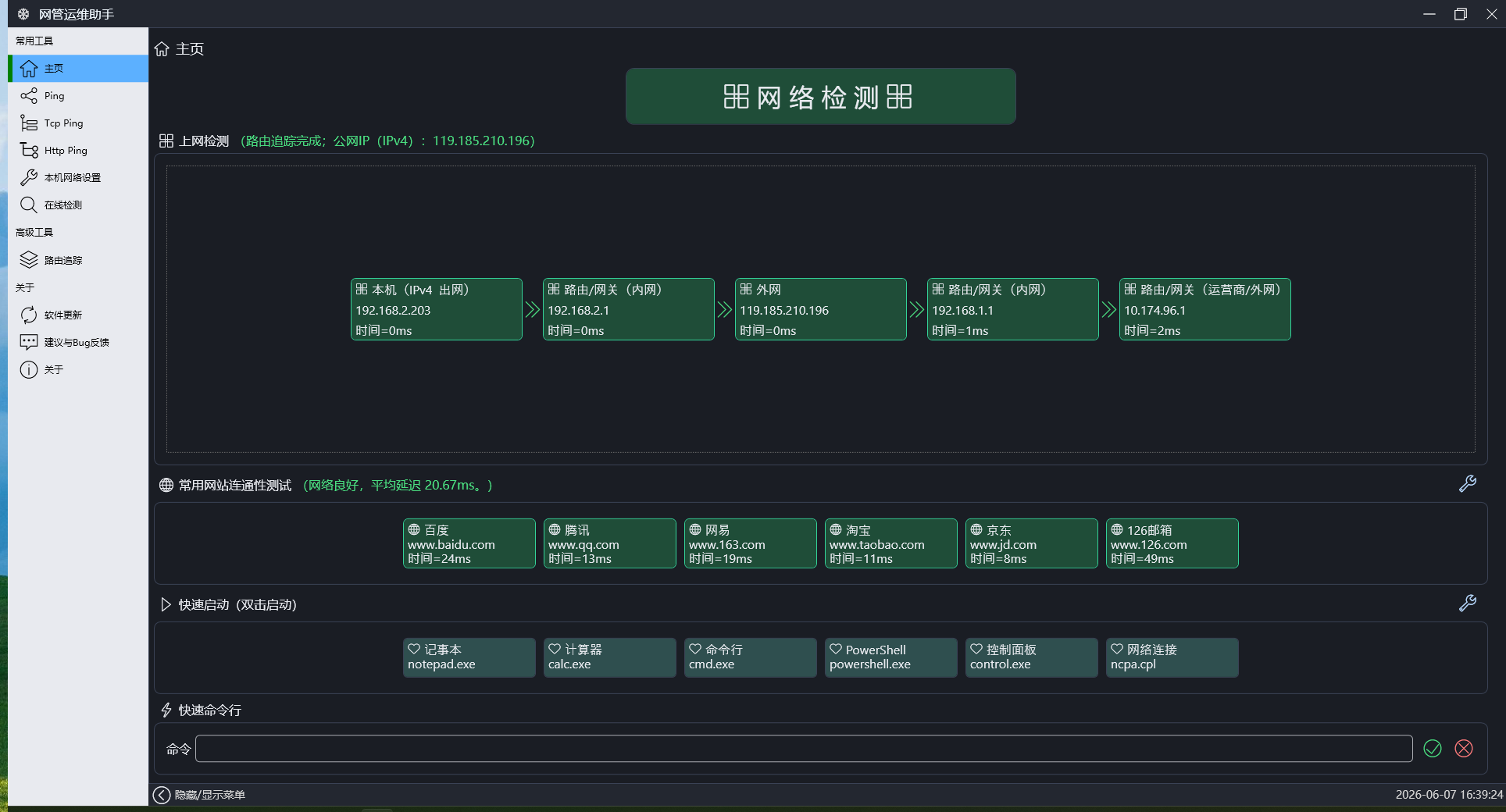Click the lightning icon beside 快速命令行
This screenshot has width=1506, height=812.
[x=166, y=710]
